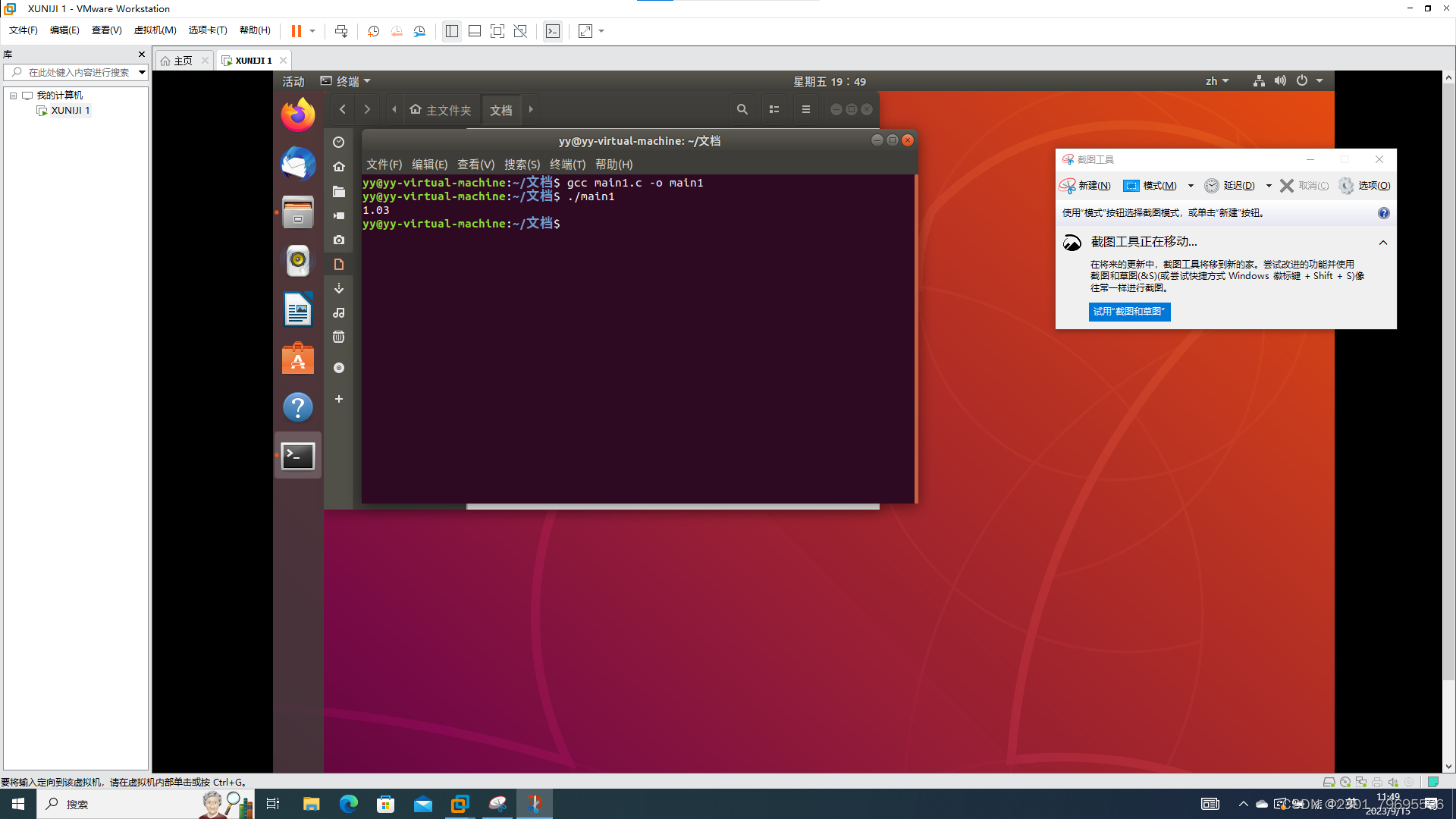Click the 主文件夹 path button
Screen dimensions: 1456x819
pos(441,110)
